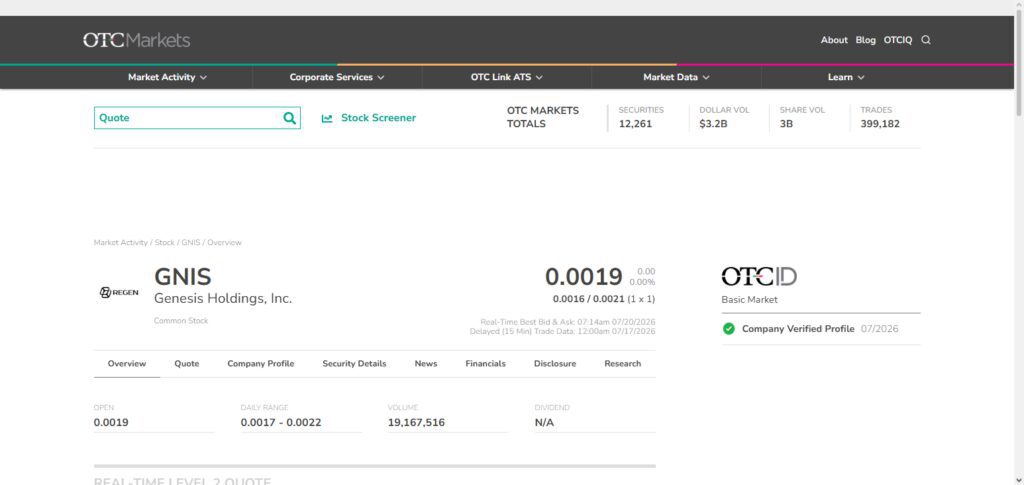Click Market Activity in the breadcrumb
Viewport: 1024px width, 485px height.
click(121, 242)
